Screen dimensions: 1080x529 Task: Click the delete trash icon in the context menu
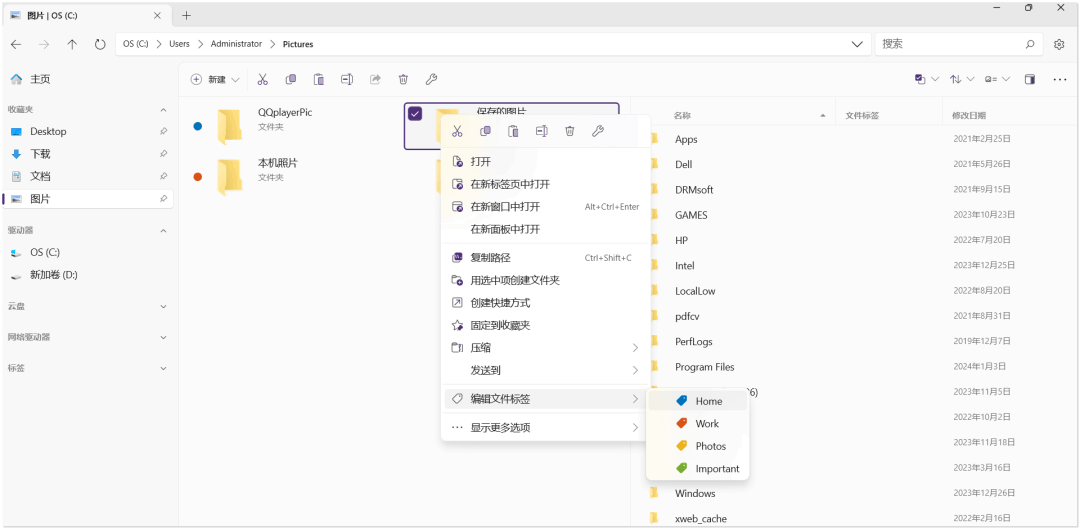tap(570, 131)
